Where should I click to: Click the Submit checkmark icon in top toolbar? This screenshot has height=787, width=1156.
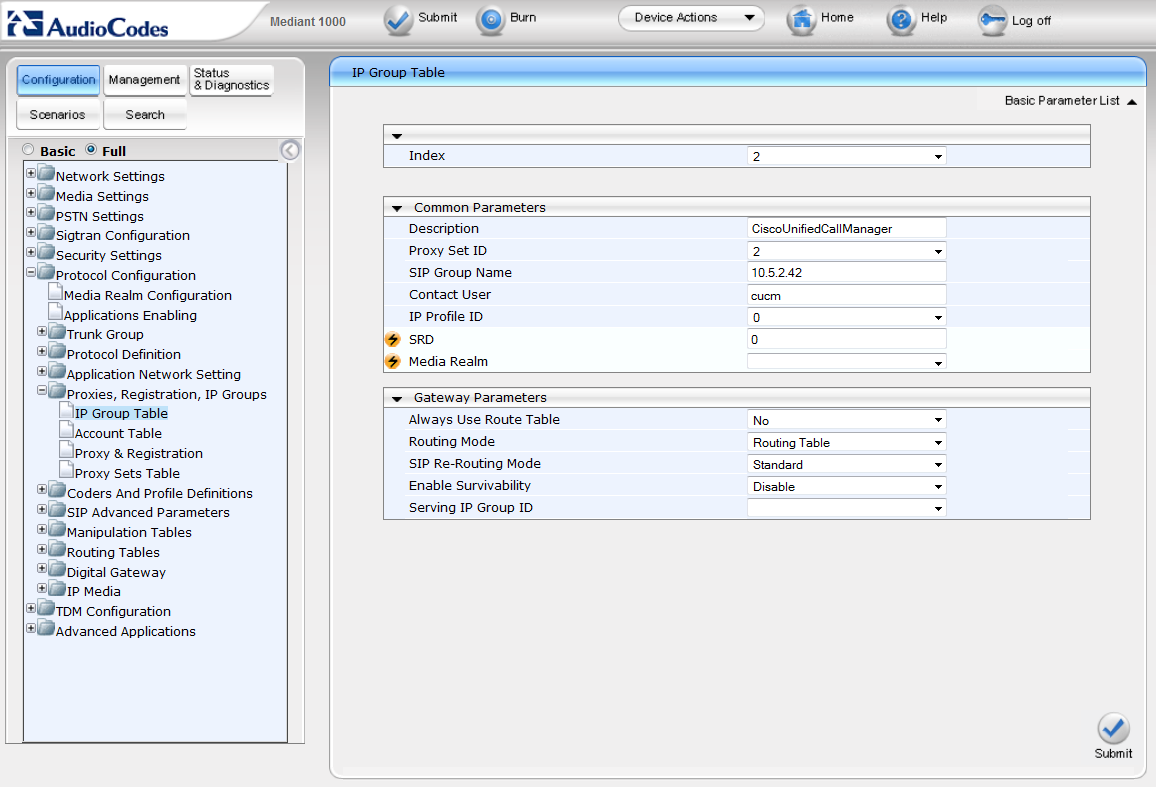pyautogui.click(x=399, y=20)
